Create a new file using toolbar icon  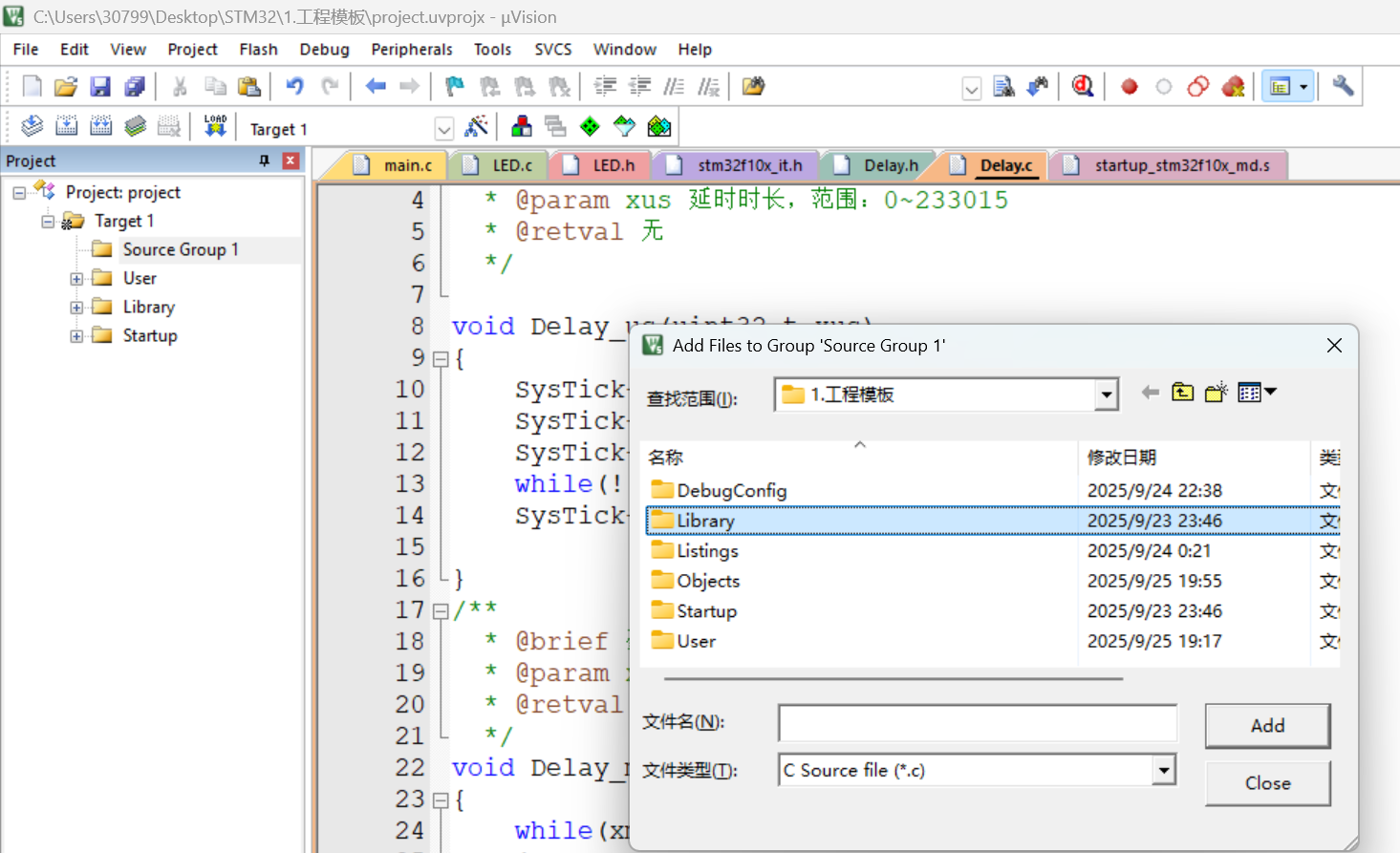point(32,87)
